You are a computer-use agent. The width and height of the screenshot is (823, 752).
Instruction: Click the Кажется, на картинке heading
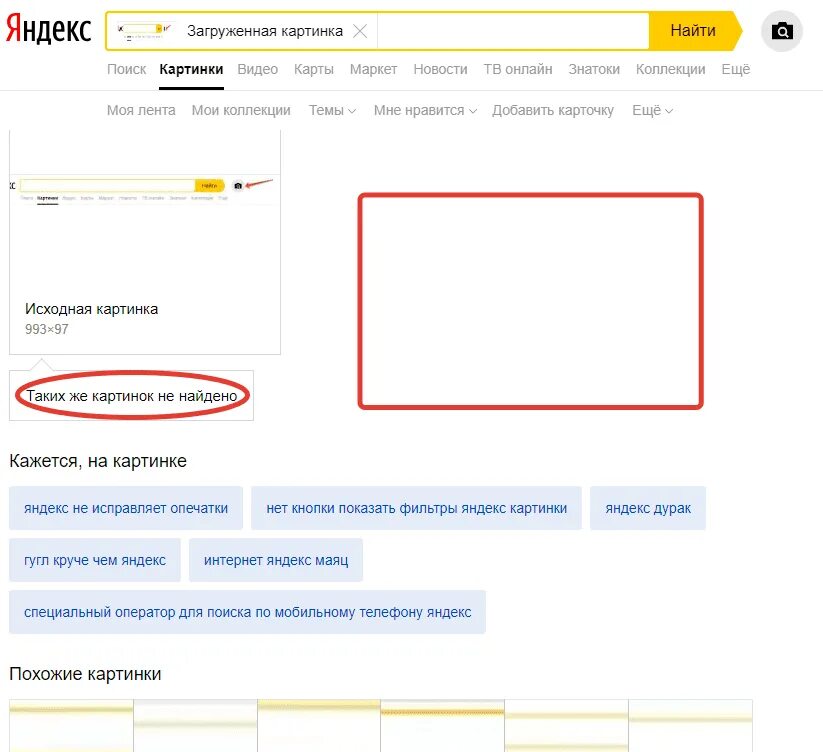[x=98, y=461]
